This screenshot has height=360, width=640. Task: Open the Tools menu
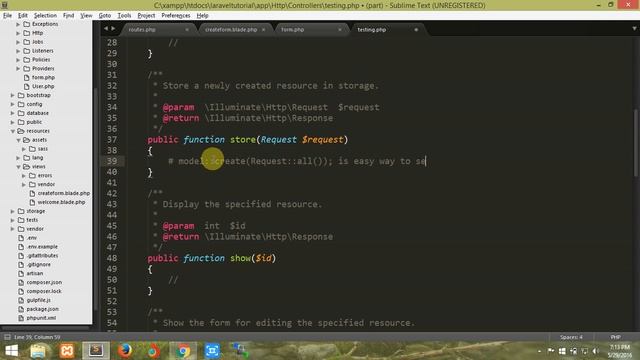(124, 16)
